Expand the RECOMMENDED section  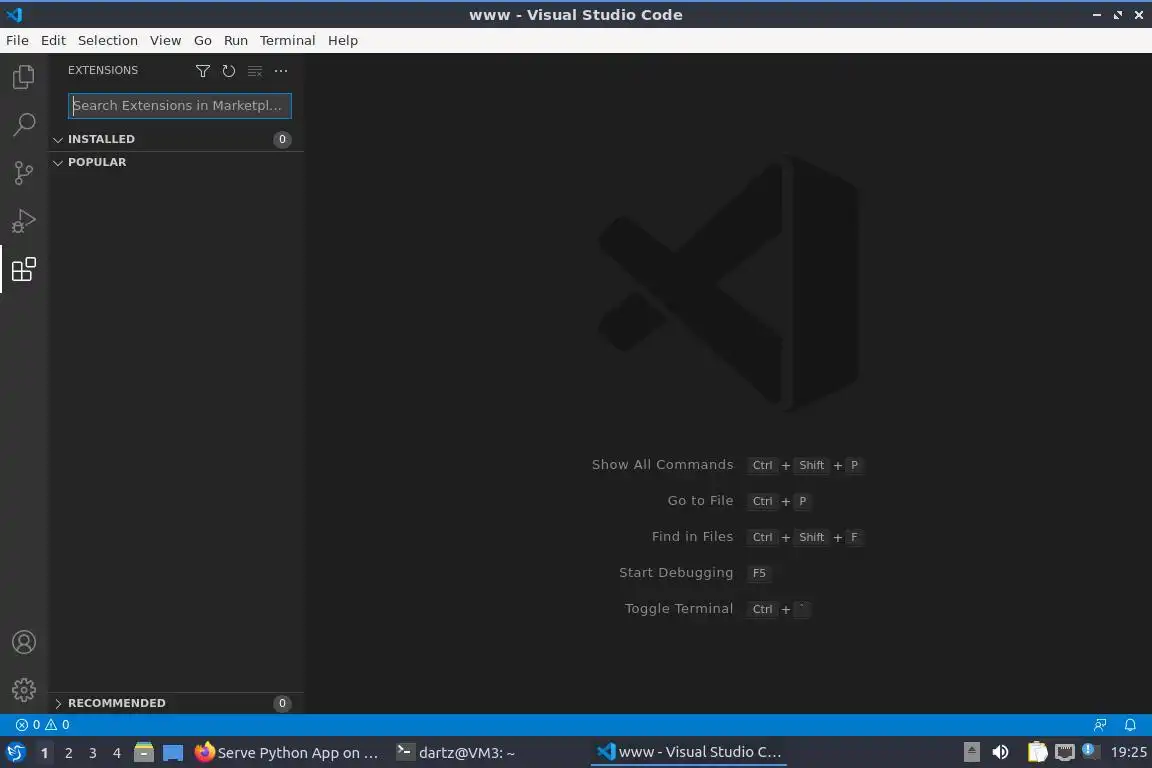[58, 703]
